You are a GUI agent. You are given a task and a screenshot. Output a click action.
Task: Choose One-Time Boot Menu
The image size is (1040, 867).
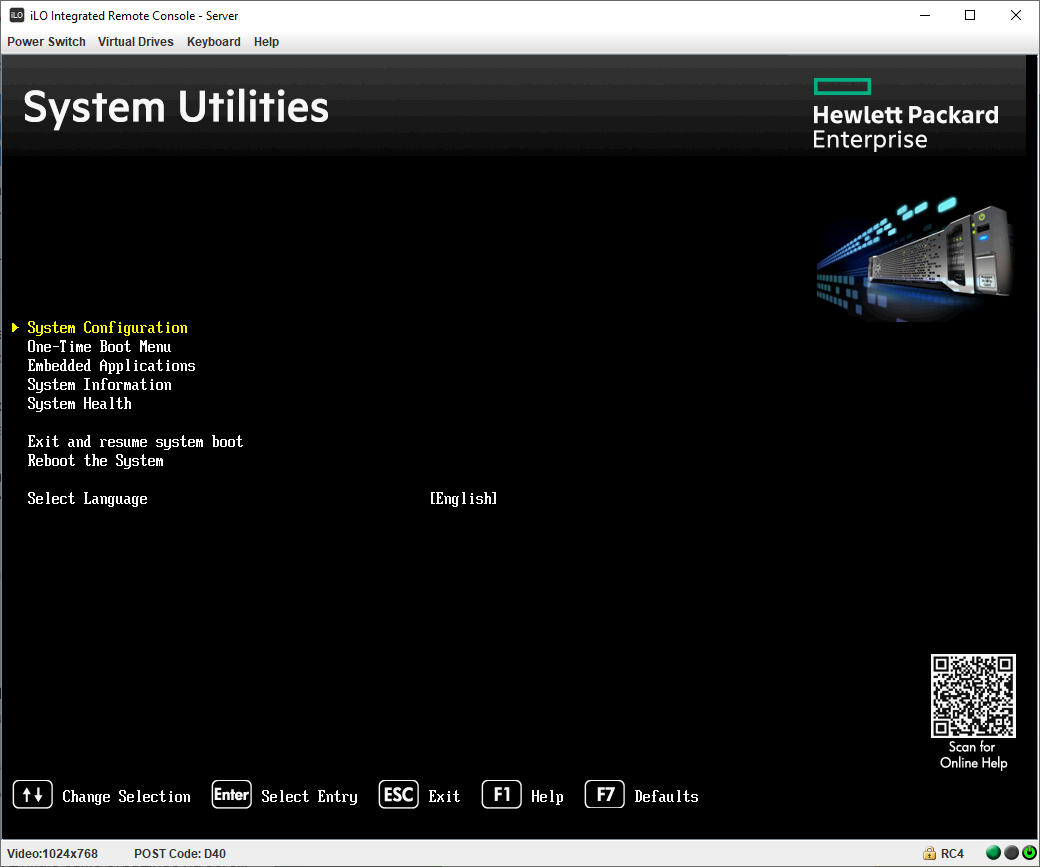tap(99, 347)
